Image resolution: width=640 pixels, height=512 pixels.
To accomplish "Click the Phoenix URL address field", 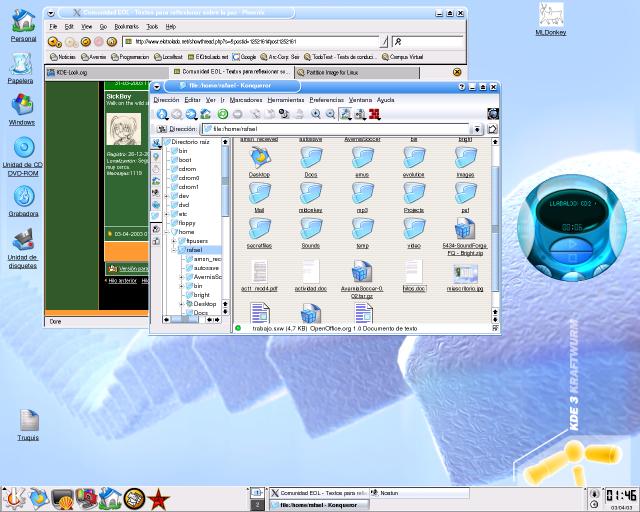I will (x=250, y=42).
